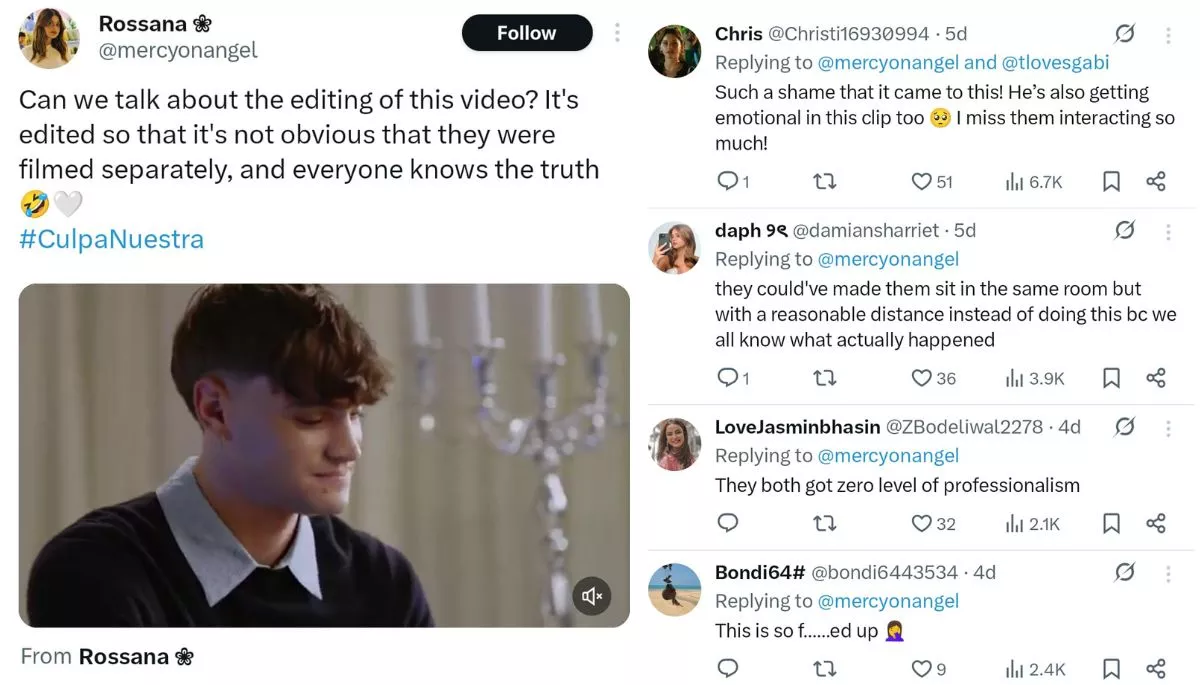Image resolution: width=1200 pixels, height=685 pixels.
Task: Follow Rossana's account
Action: [526, 33]
